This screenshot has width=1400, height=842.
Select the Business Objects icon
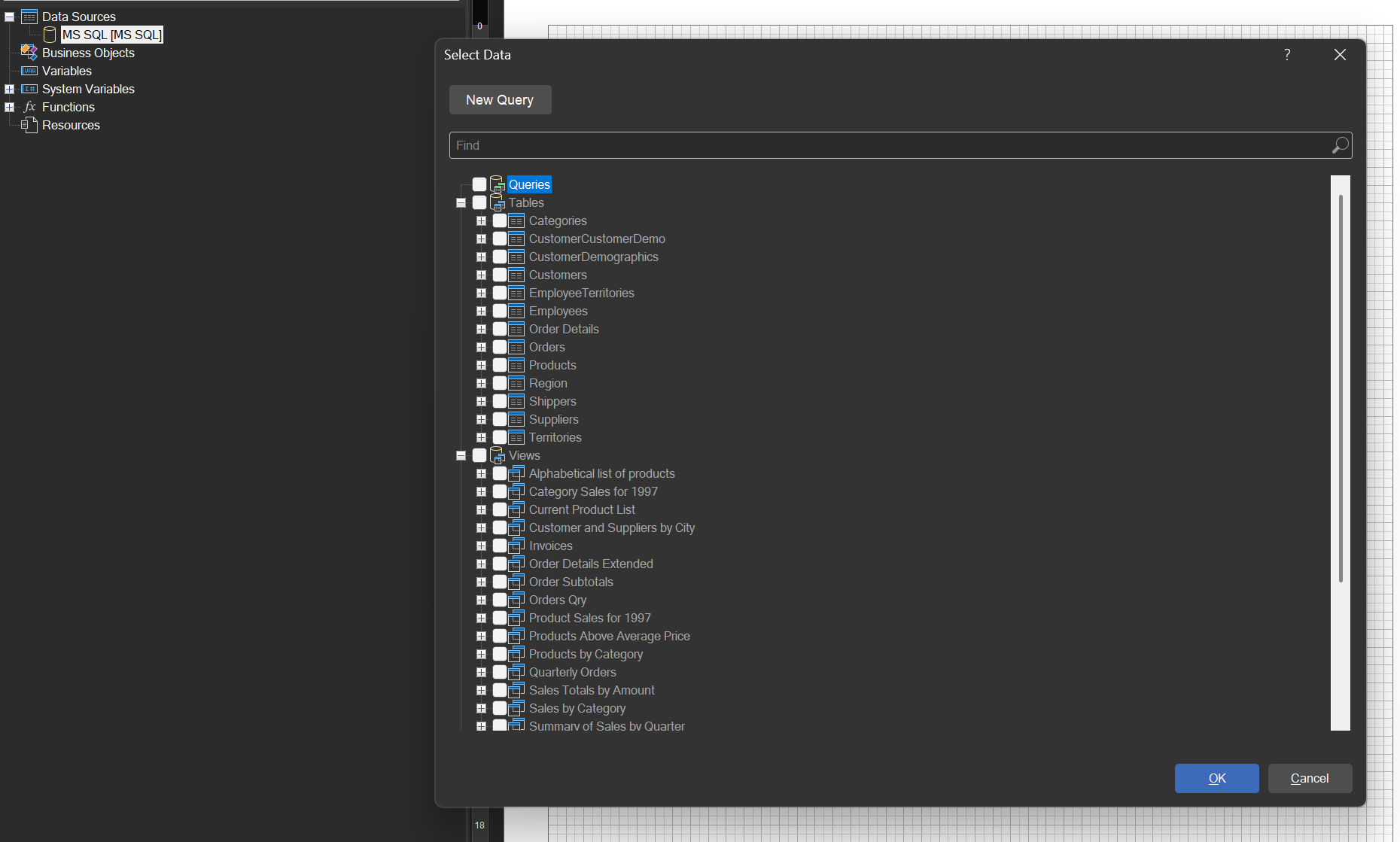click(29, 53)
